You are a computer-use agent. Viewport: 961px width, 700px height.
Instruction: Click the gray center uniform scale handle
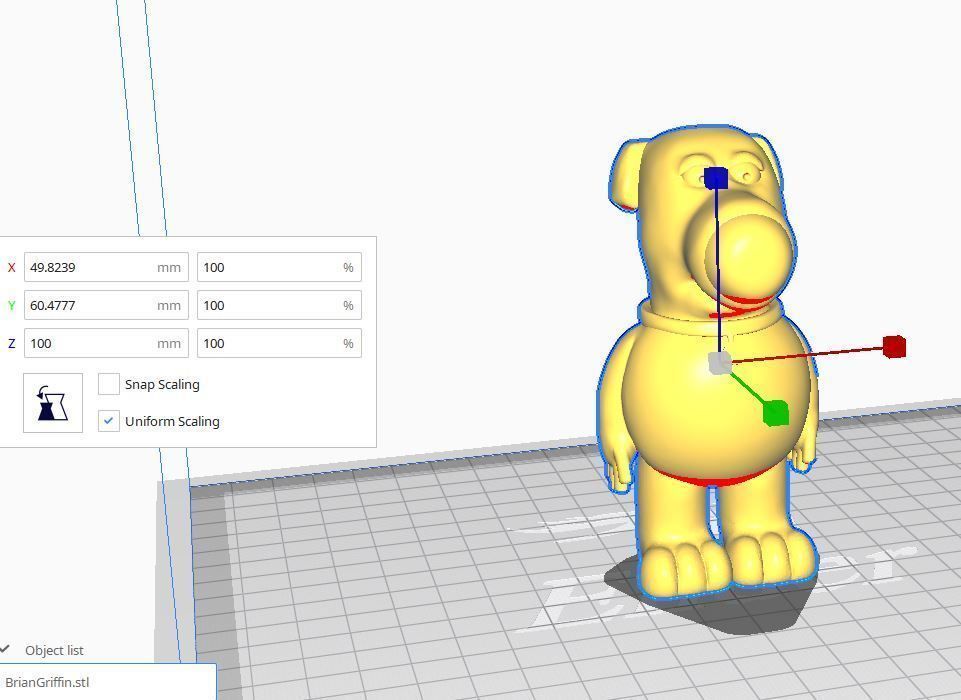pos(720,363)
